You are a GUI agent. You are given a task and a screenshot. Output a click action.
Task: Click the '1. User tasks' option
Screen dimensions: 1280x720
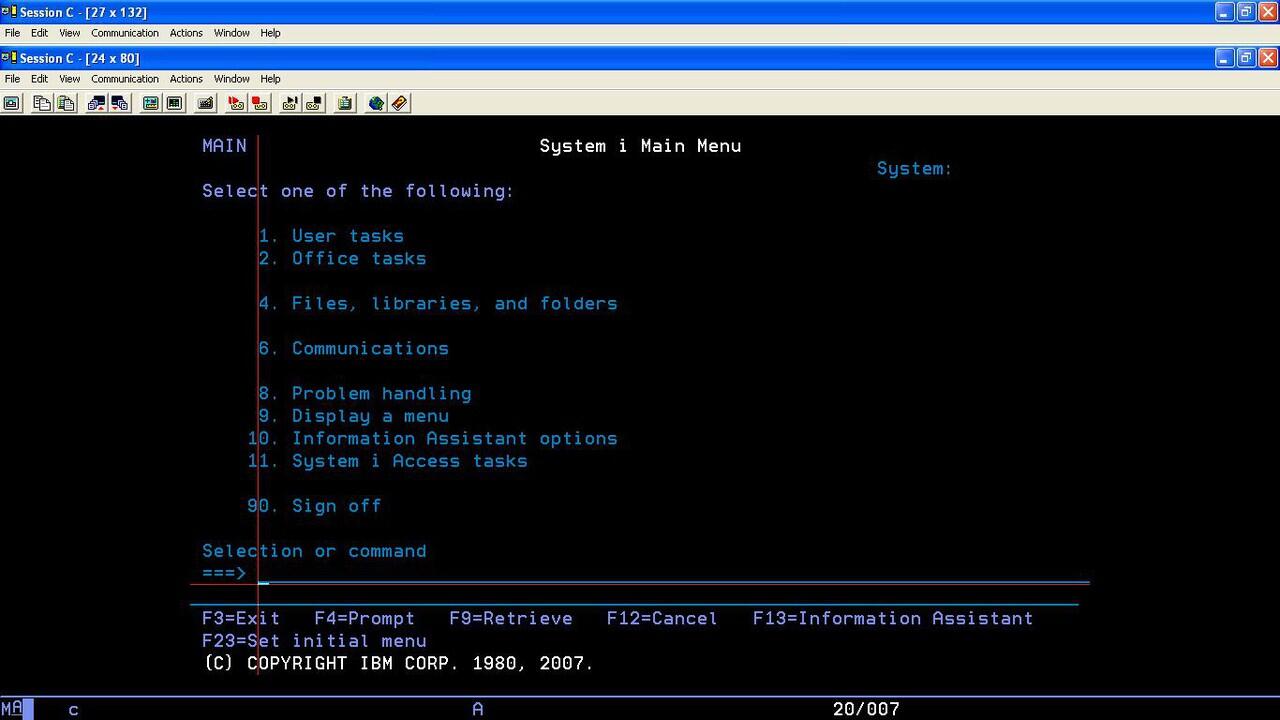[x=331, y=236]
